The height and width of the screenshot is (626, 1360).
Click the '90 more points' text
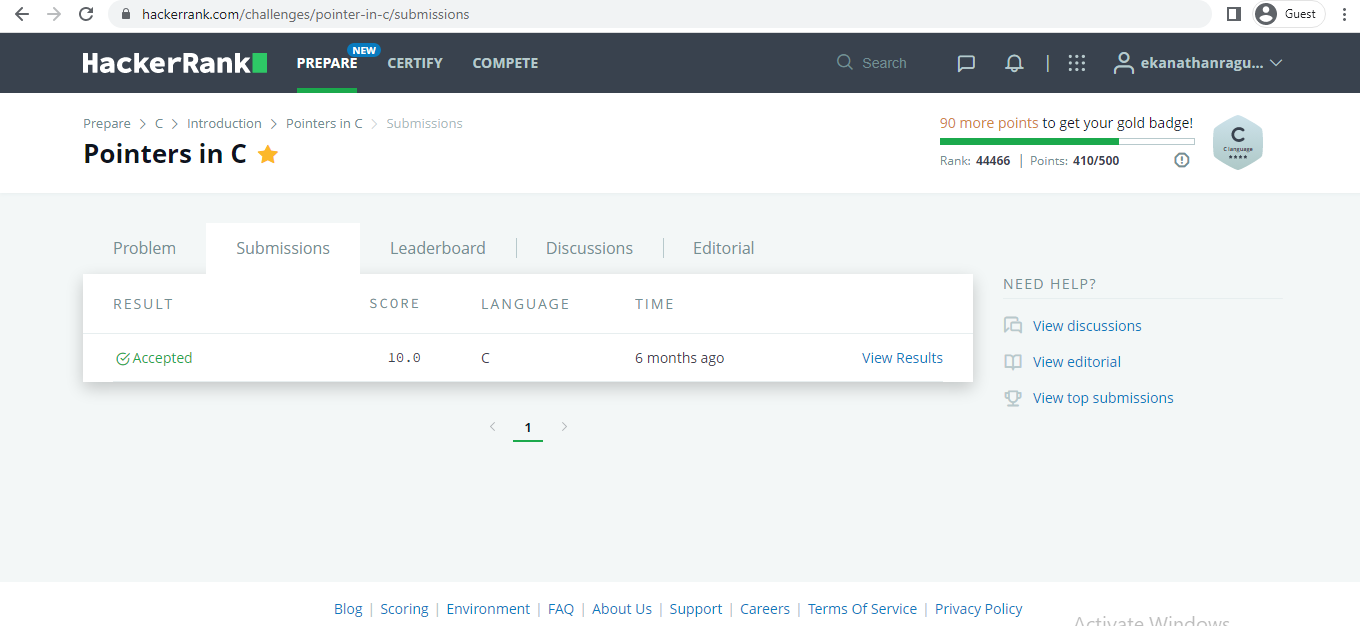989,123
